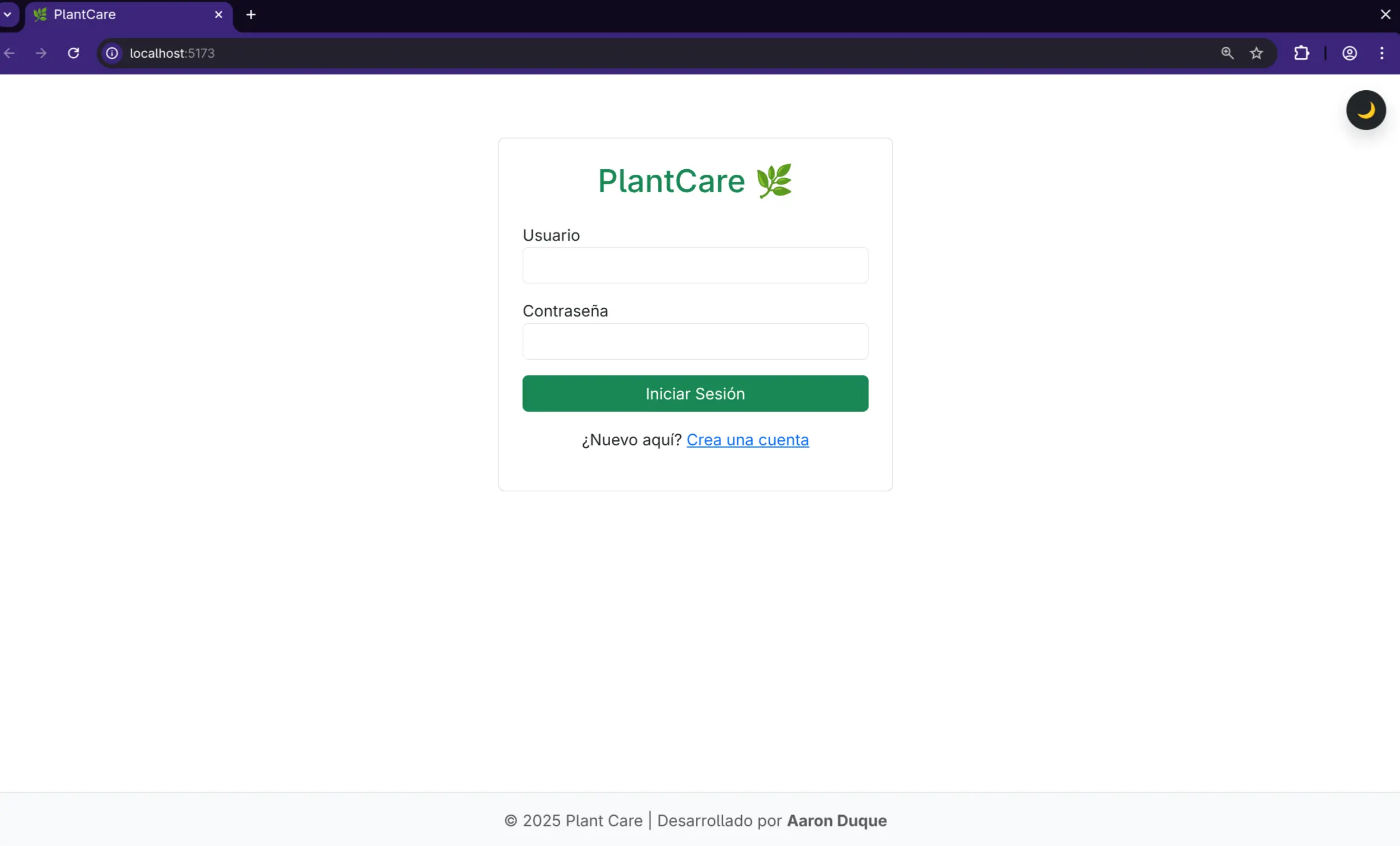Image resolution: width=1400 pixels, height=846 pixels.
Task: Open the browser profile account icon
Action: click(x=1349, y=53)
